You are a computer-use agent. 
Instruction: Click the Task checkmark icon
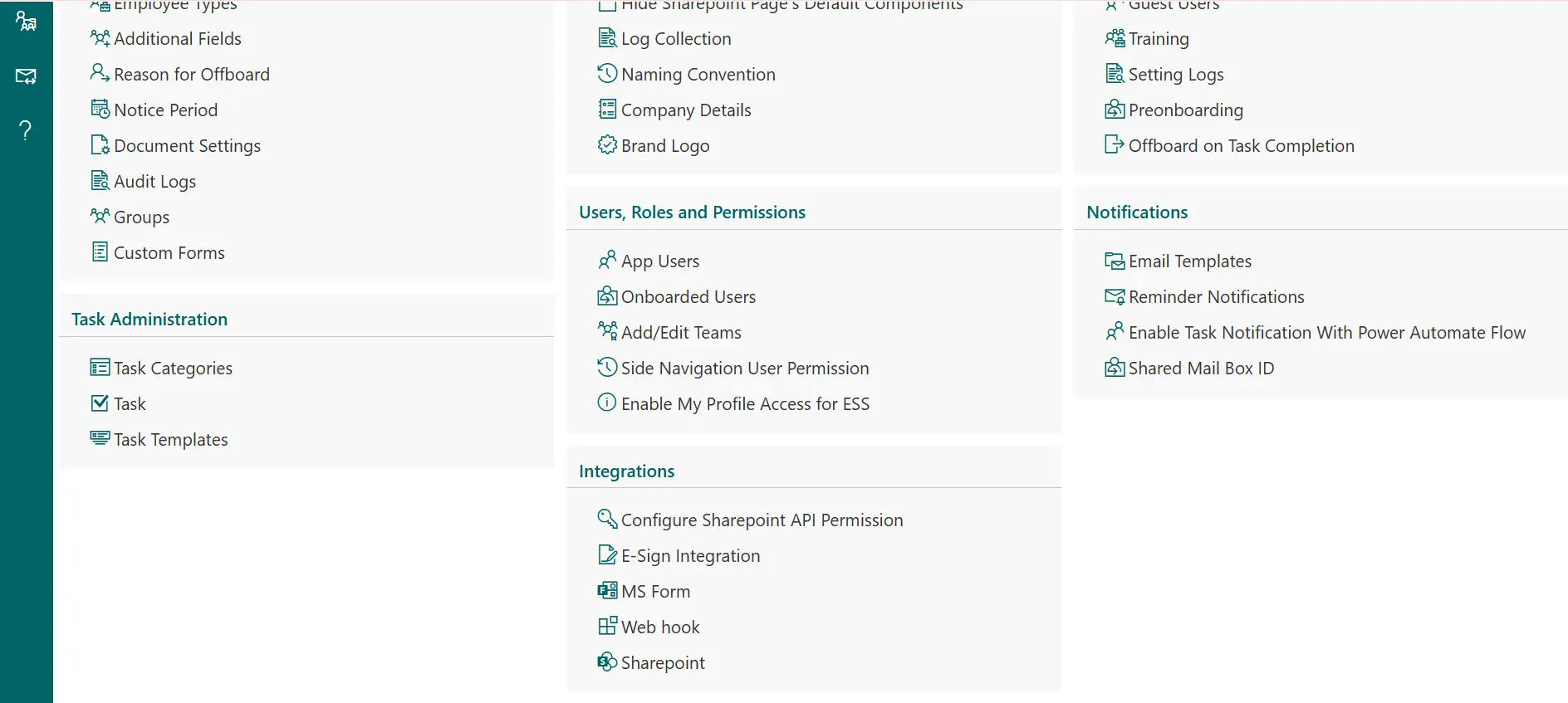(100, 403)
